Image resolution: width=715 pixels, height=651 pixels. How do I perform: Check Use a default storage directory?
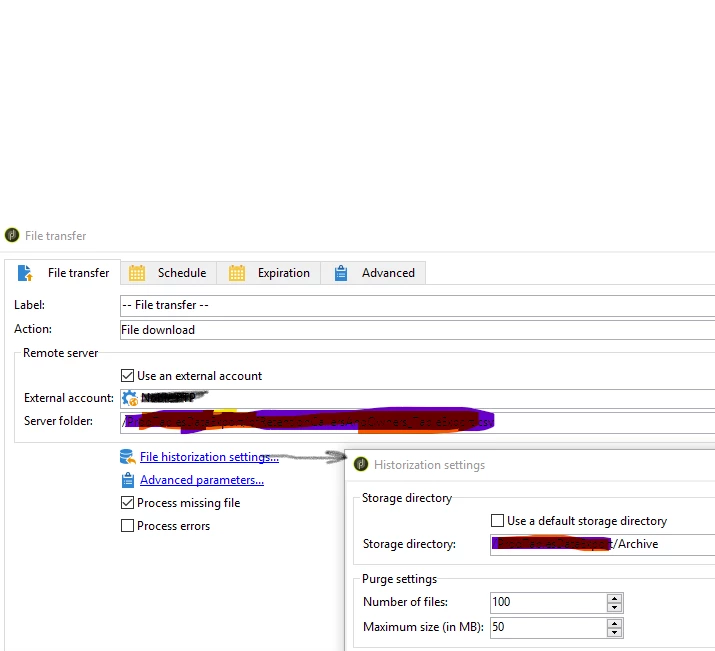497,521
